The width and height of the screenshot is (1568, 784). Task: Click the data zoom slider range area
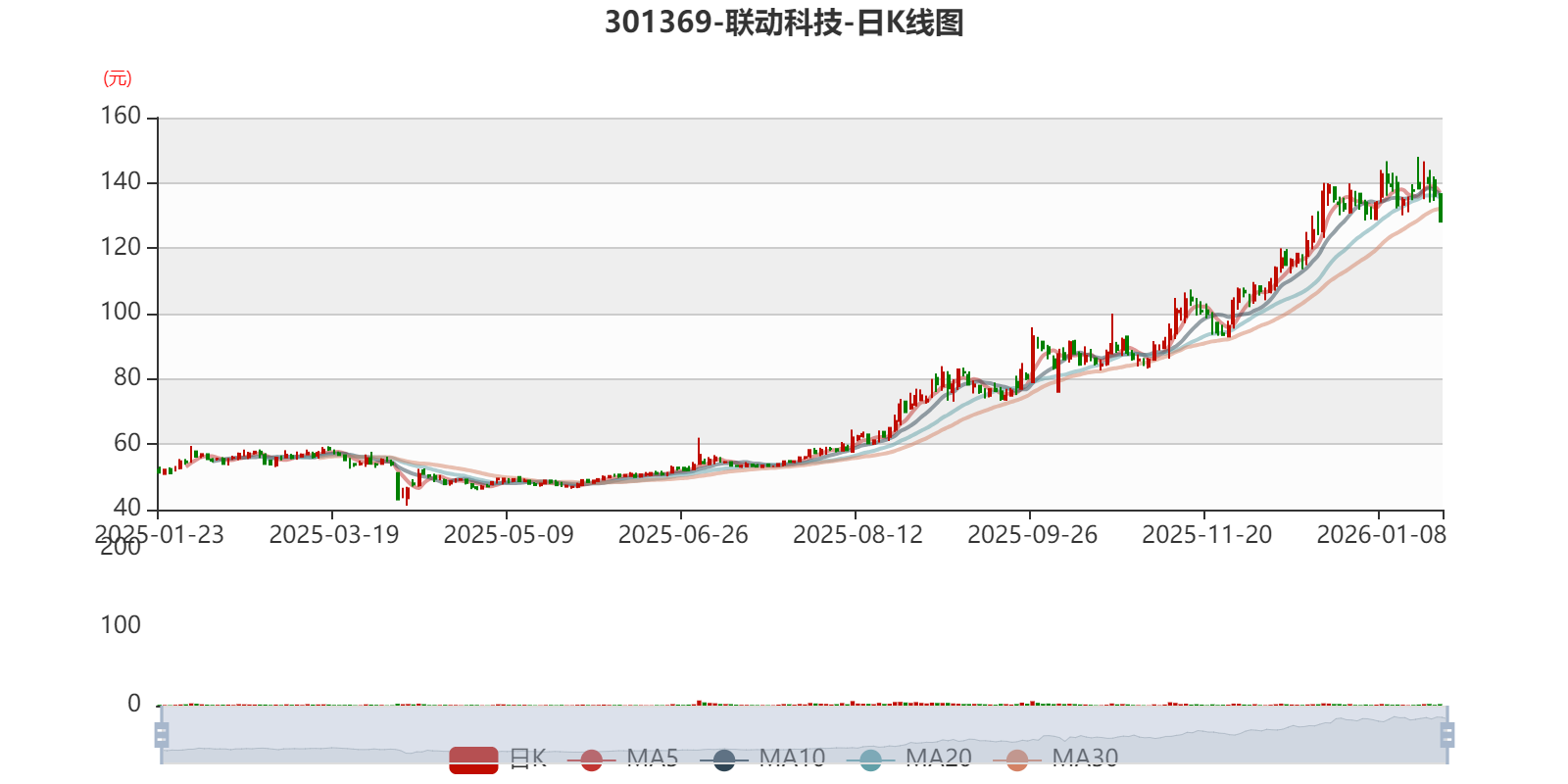pos(804,734)
